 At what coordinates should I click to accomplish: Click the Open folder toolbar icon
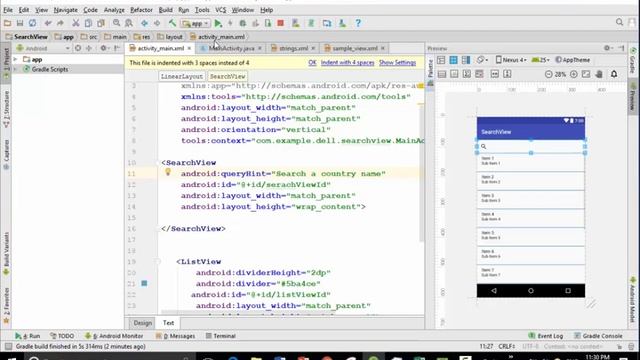[x=7, y=23]
